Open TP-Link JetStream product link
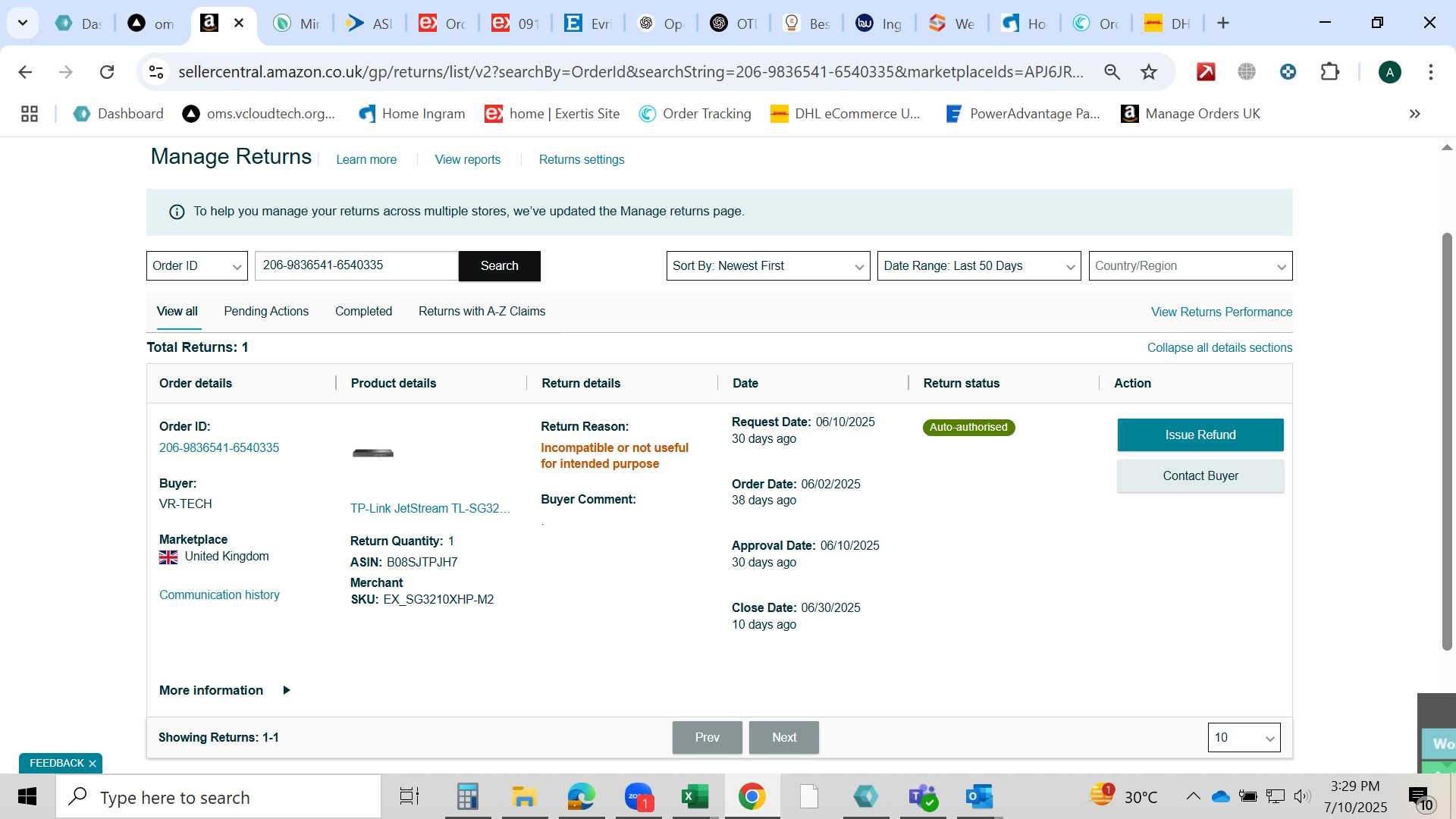 pyautogui.click(x=430, y=509)
